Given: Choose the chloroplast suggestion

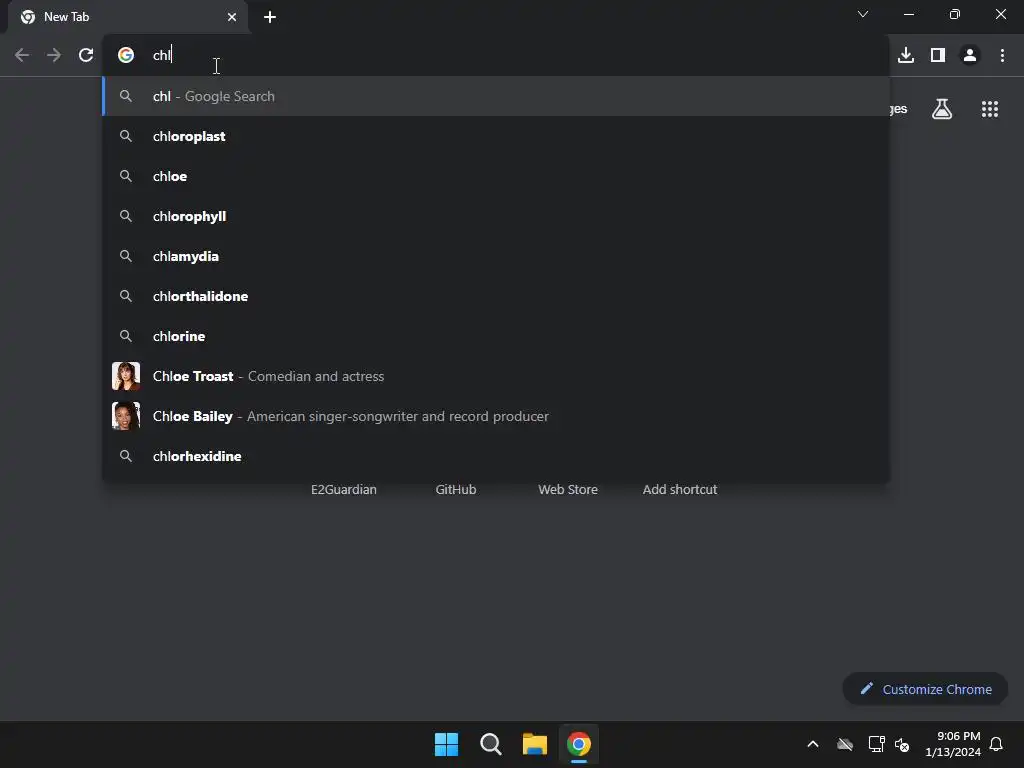Looking at the screenshot, I should 496,136.
